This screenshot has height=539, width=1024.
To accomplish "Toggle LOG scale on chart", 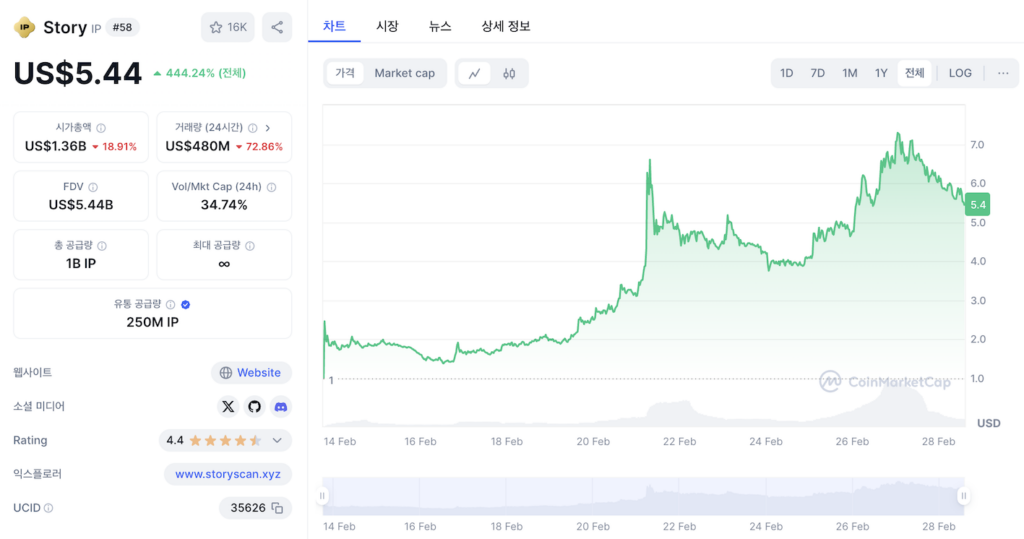I will tap(960, 73).
